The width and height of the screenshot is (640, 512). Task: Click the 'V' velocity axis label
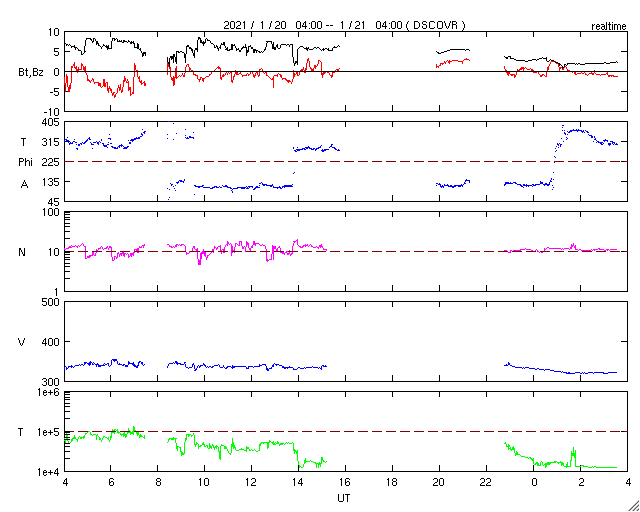pos(22,342)
